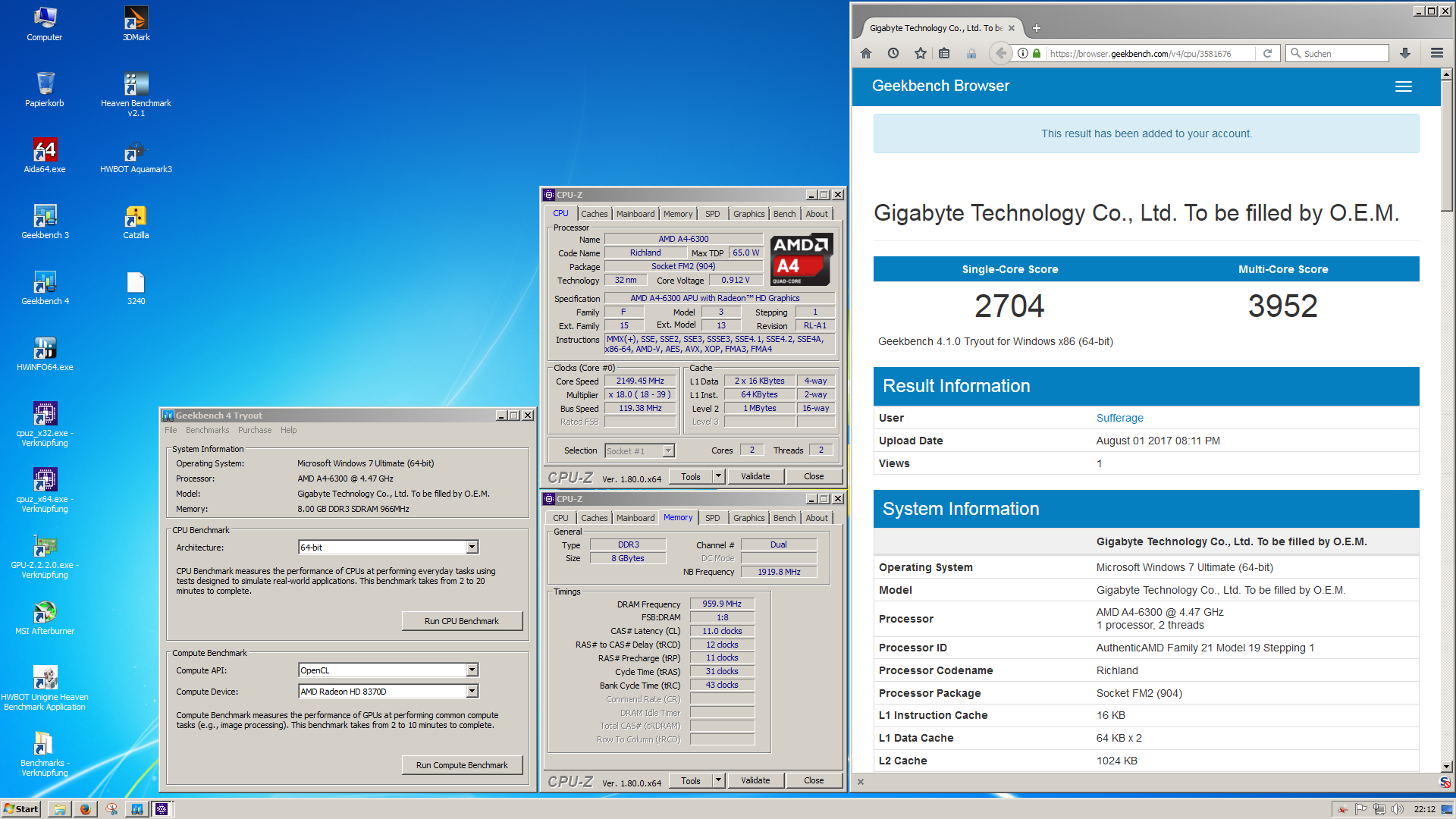Open the Compute Device dropdown
Screen dimensions: 1456x819
[x=472, y=691]
